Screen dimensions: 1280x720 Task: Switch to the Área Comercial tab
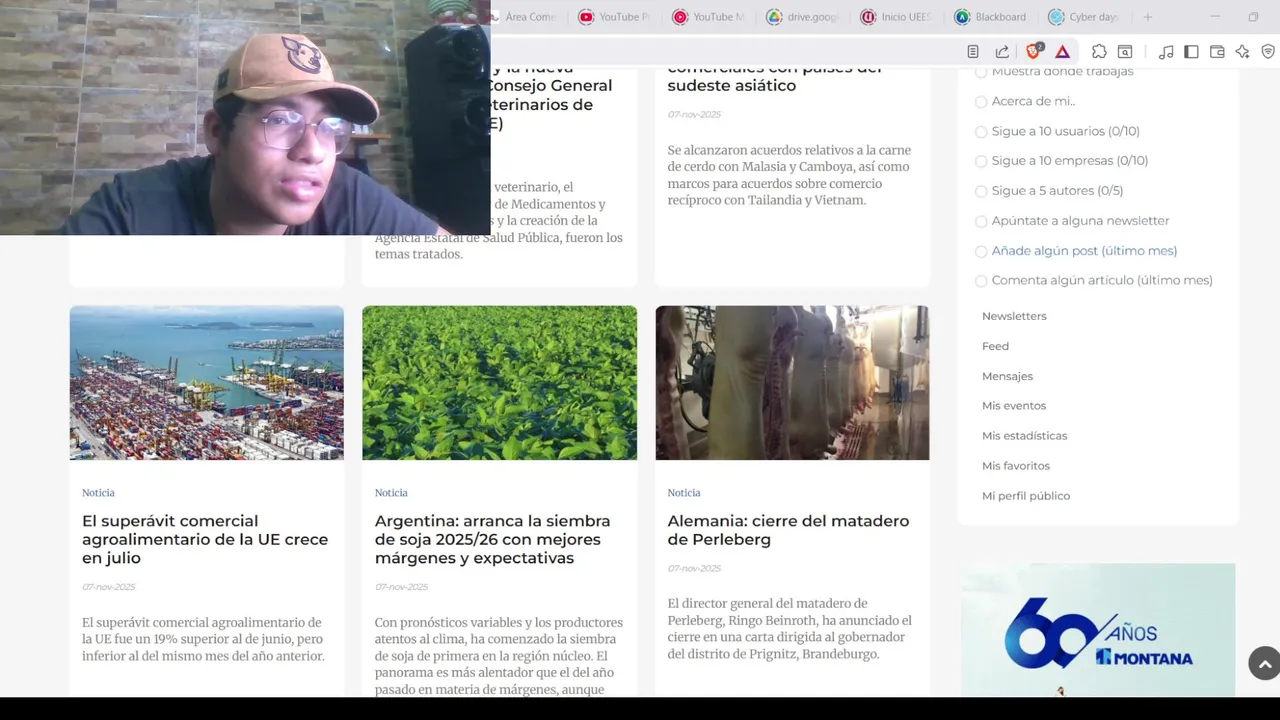coord(522,17)
